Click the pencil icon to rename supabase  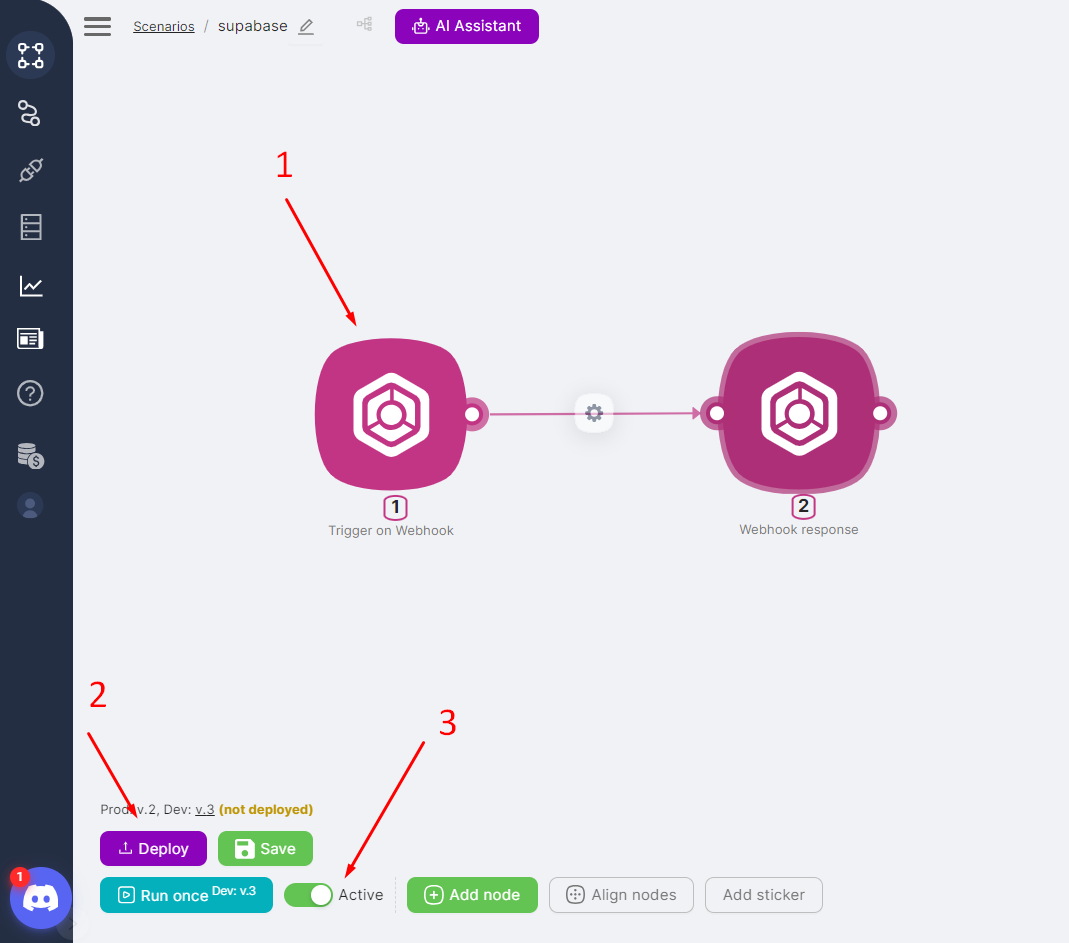(x=306, y=27)
